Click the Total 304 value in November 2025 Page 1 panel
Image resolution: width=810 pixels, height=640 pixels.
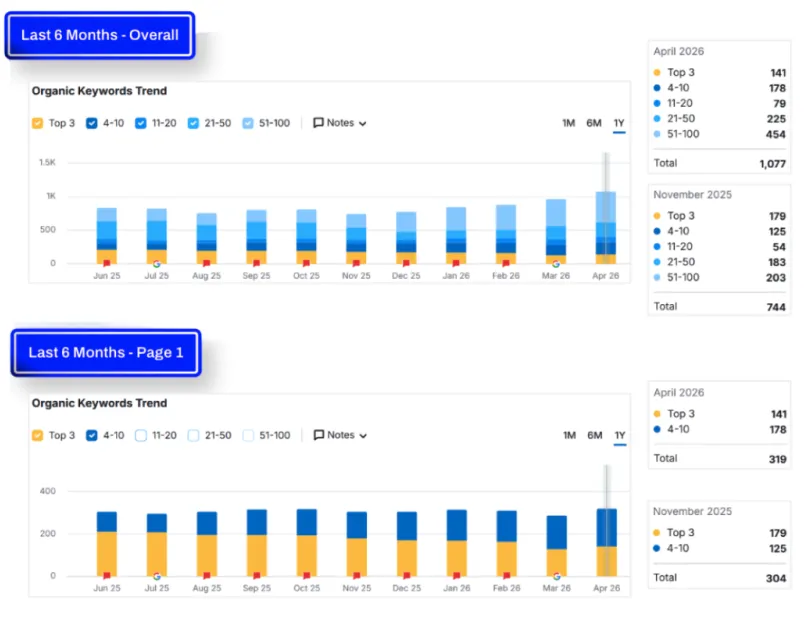(776, 578)
